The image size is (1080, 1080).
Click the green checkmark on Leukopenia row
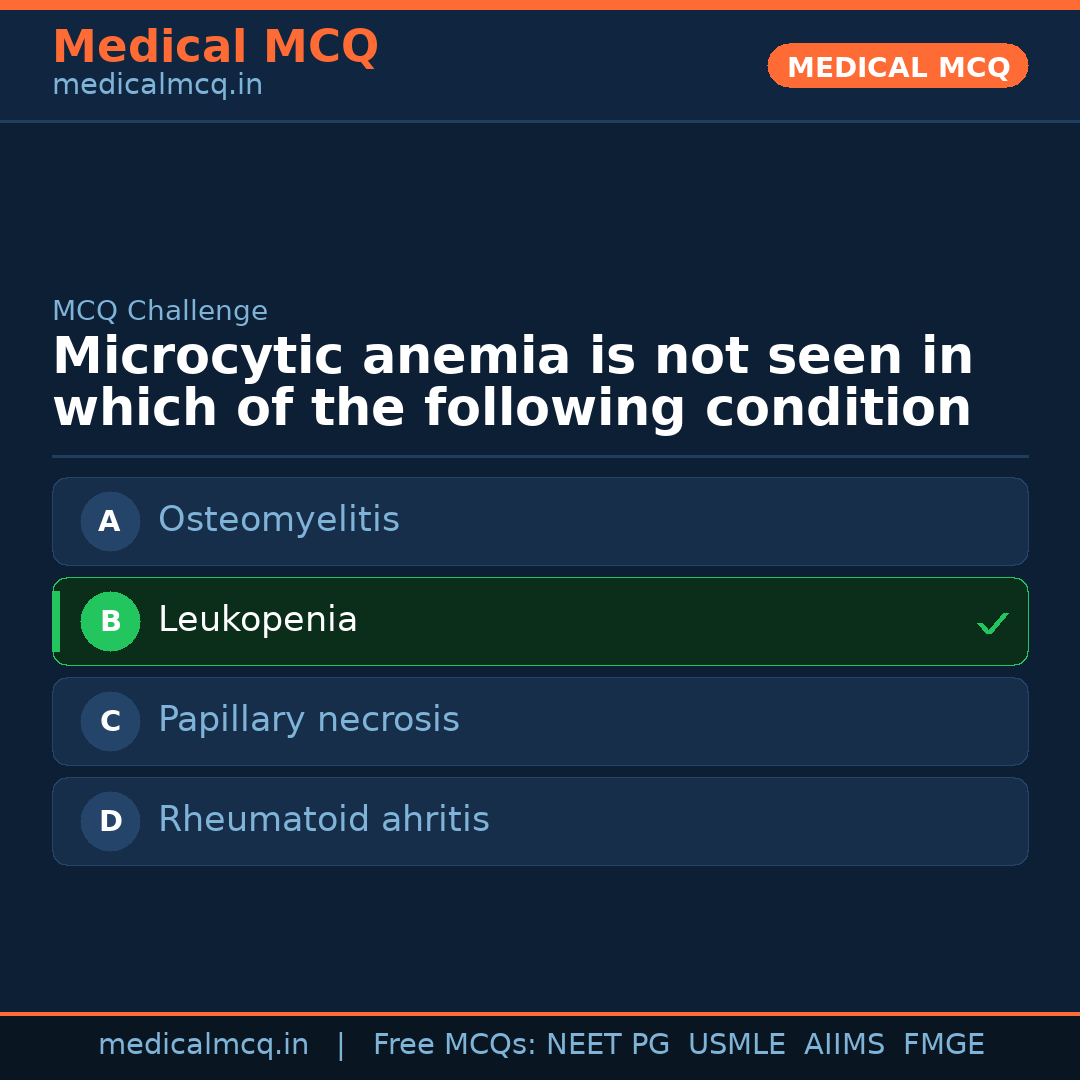[992, 623]
